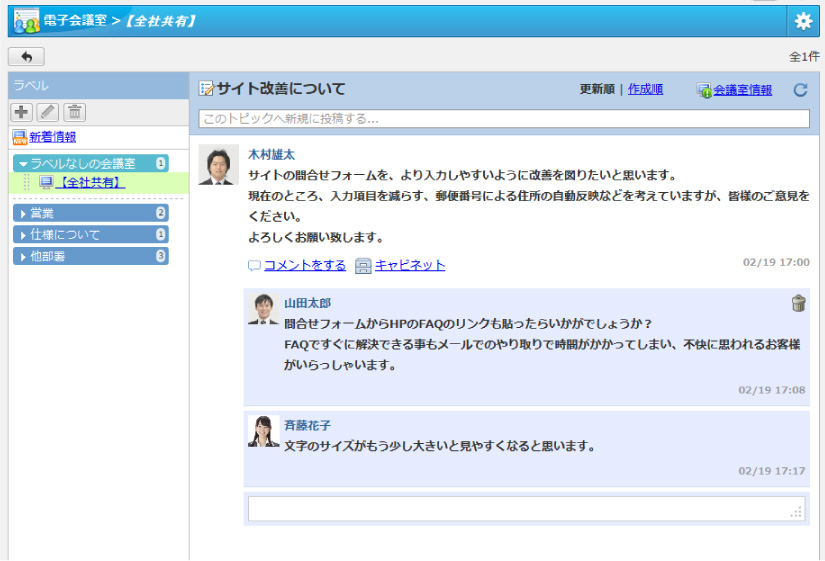
Task: Edit label with pencil icon
Action: click(48, 112)
